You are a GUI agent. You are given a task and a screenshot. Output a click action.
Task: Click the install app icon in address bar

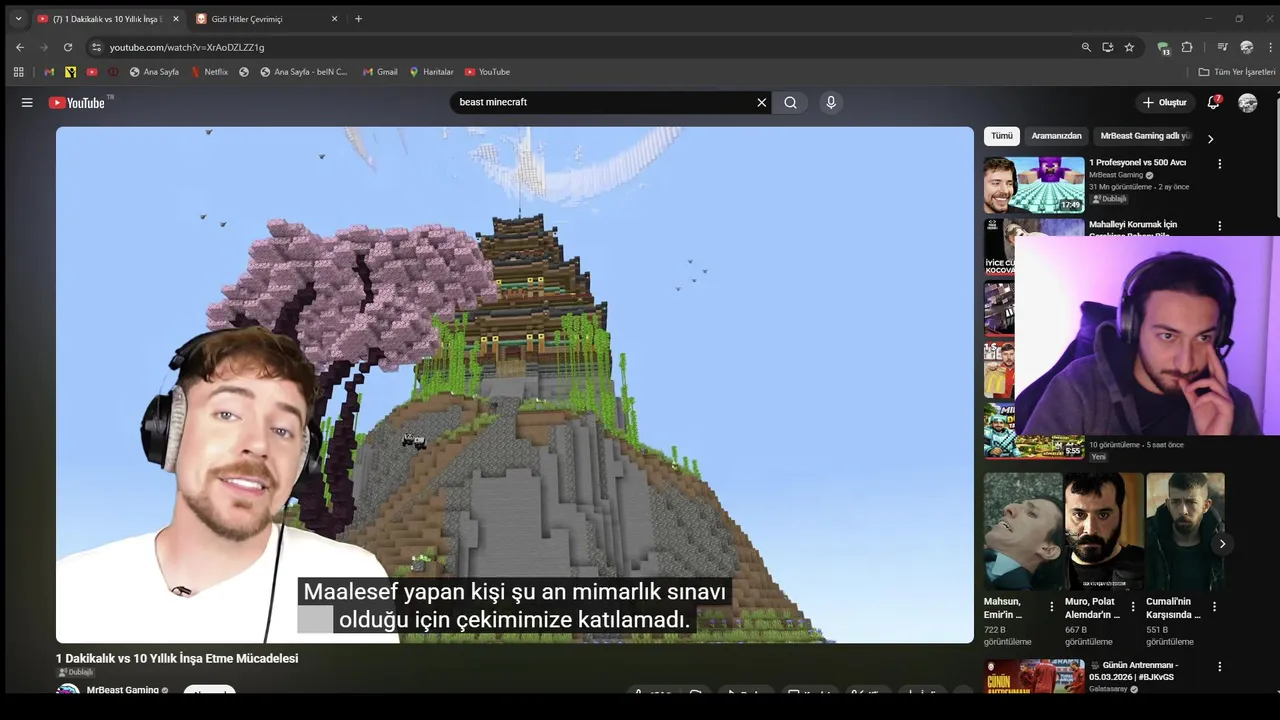[1107, 47]
